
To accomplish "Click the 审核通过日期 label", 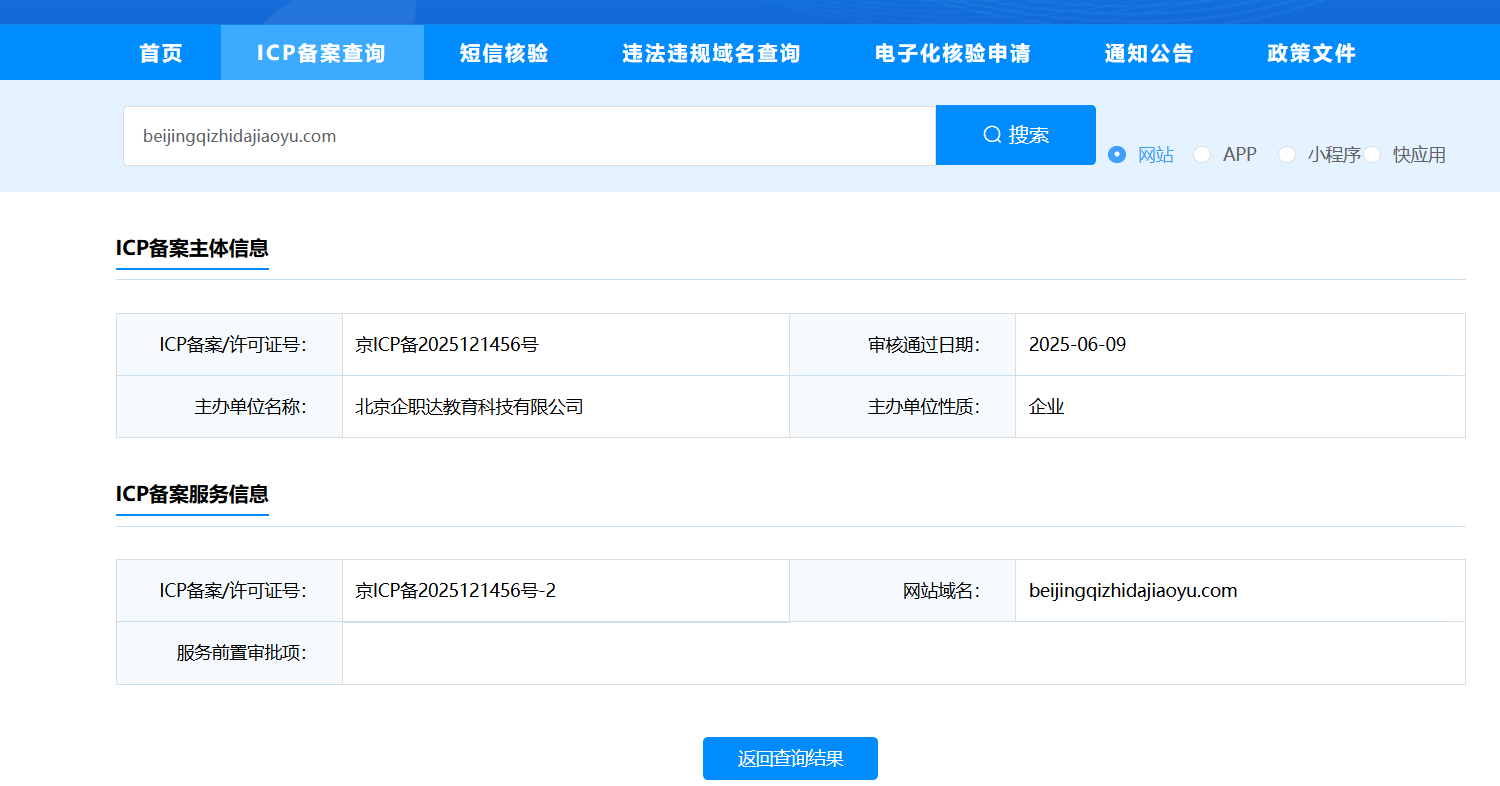I will 924,345.
